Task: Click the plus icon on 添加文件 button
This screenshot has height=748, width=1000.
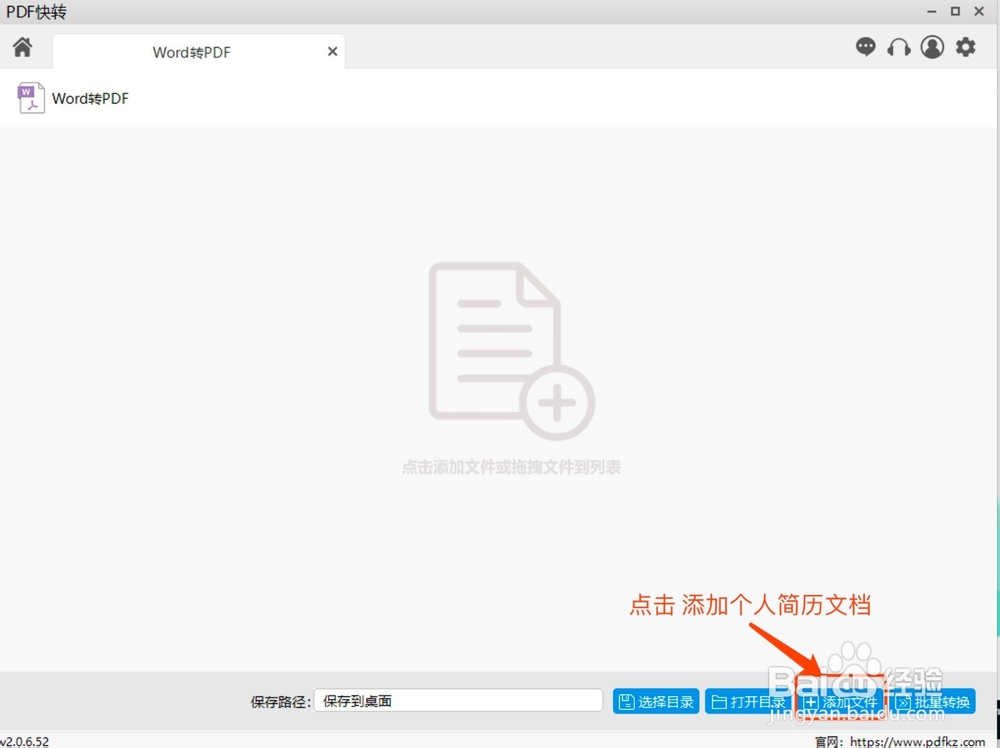Action: (x=811, y=701)
